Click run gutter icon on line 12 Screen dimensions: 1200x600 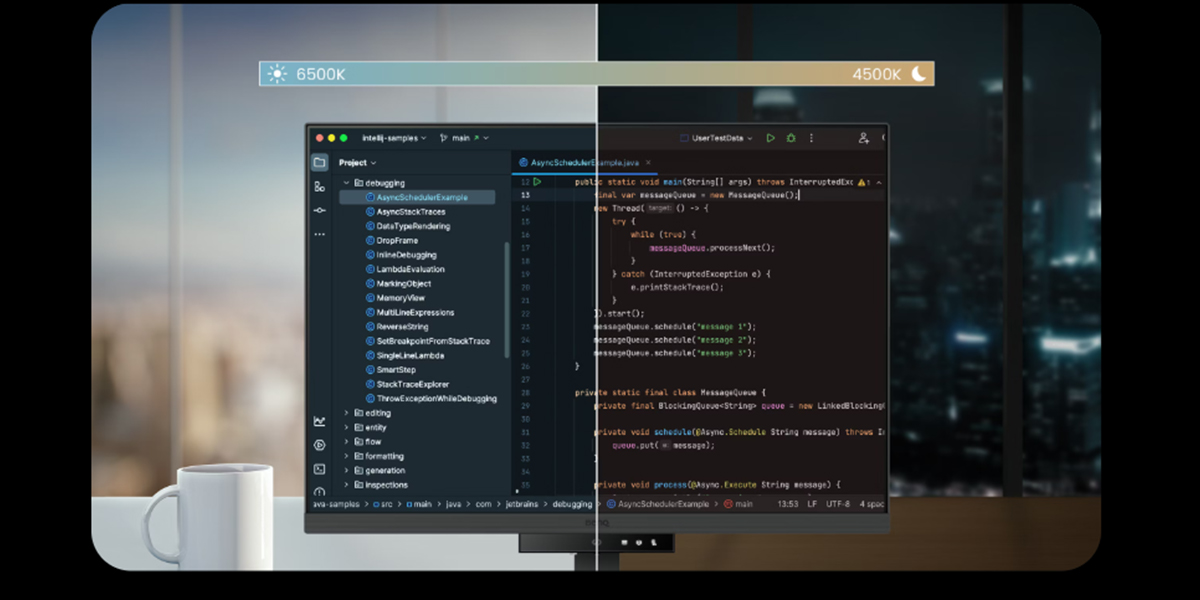coord(537,182)
